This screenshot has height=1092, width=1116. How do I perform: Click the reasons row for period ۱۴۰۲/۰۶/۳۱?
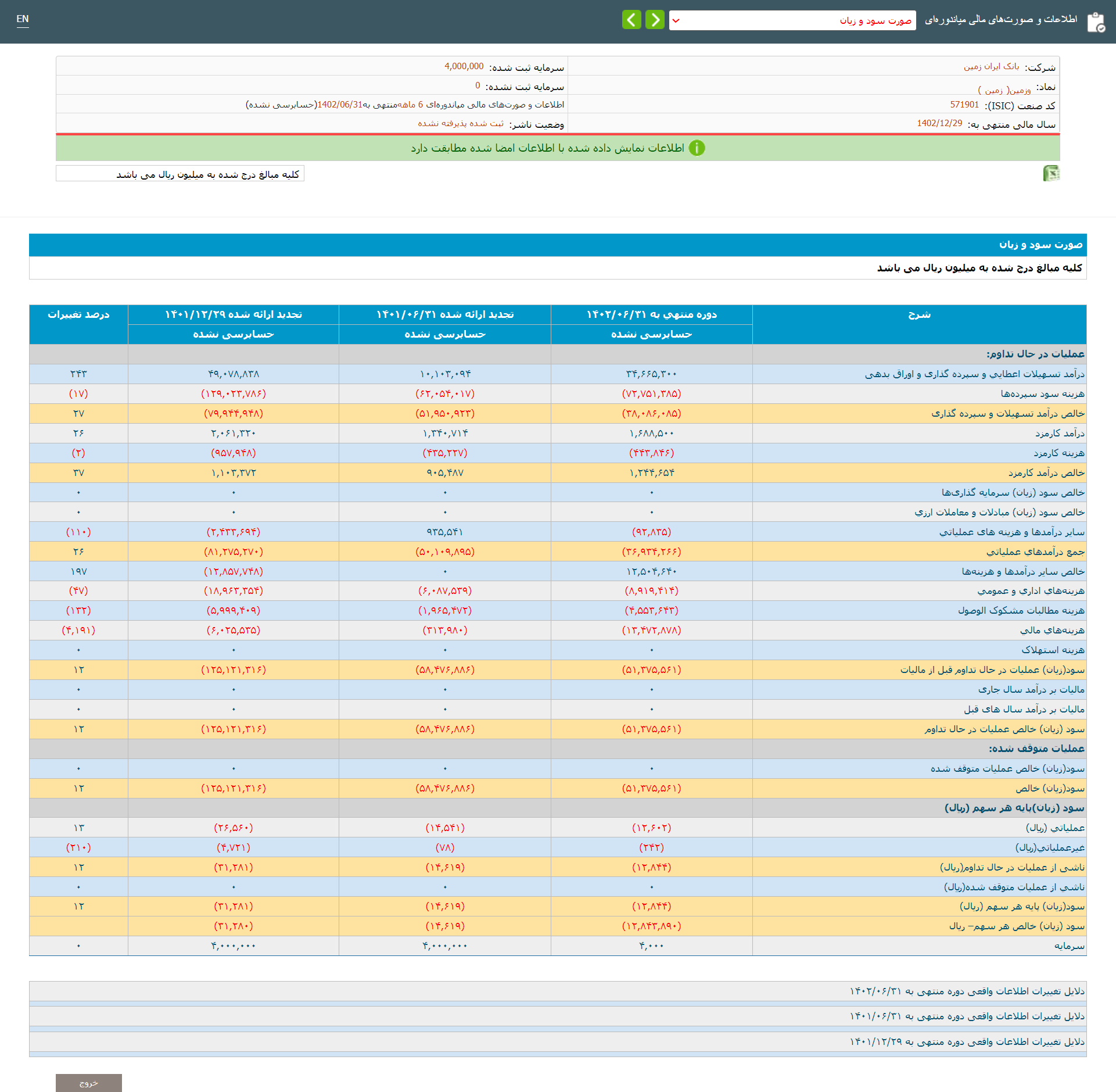[558, 991]
